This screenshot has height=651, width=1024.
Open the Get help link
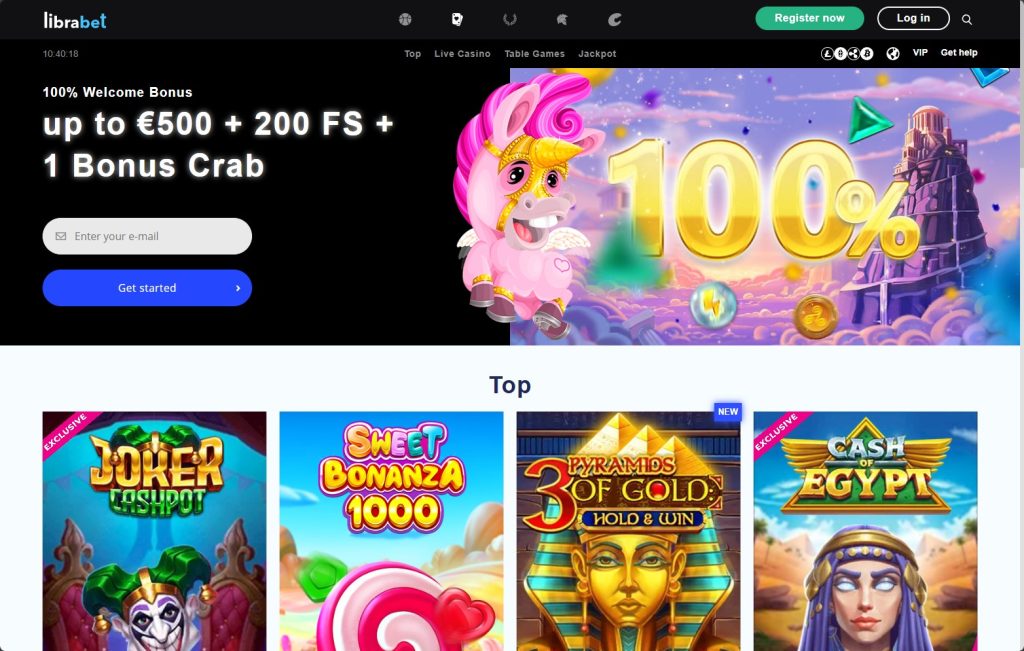(x=959, y=53)
